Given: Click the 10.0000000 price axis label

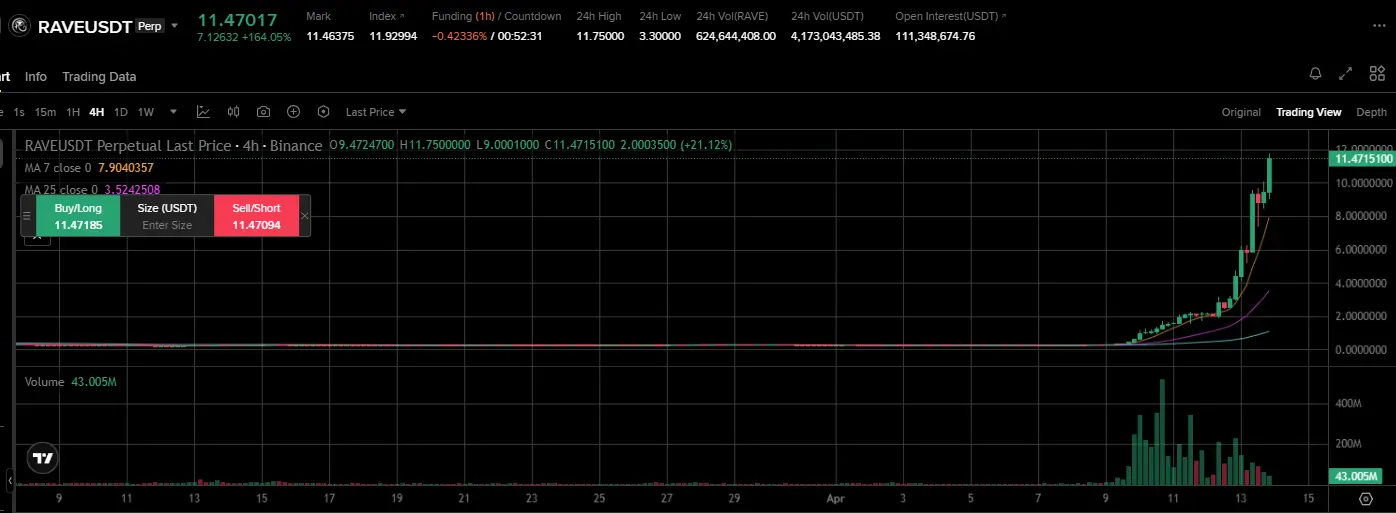Looking at the screenshot, I should point(1363,183).
